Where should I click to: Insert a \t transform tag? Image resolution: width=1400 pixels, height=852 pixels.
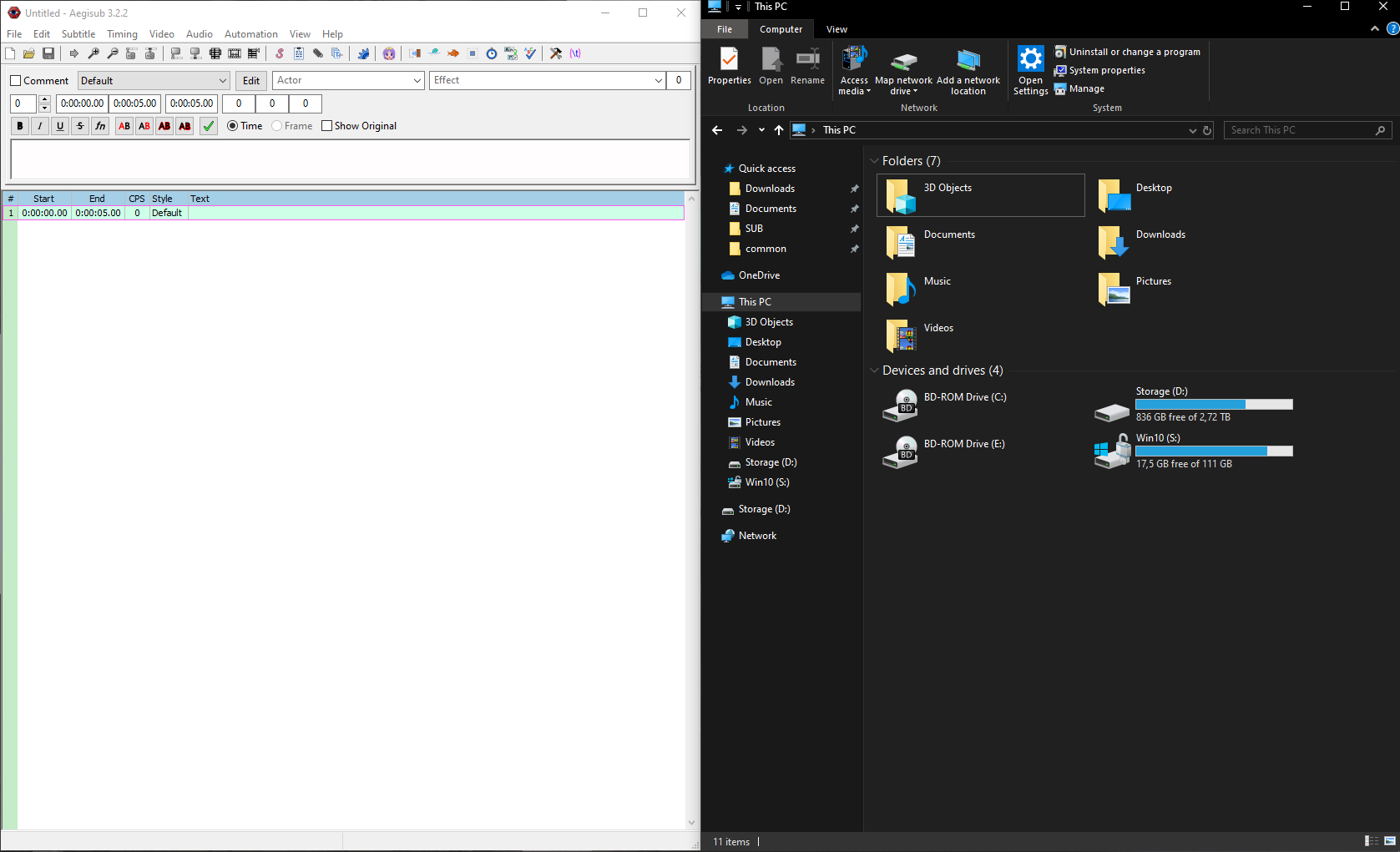[x=574, y=53]
